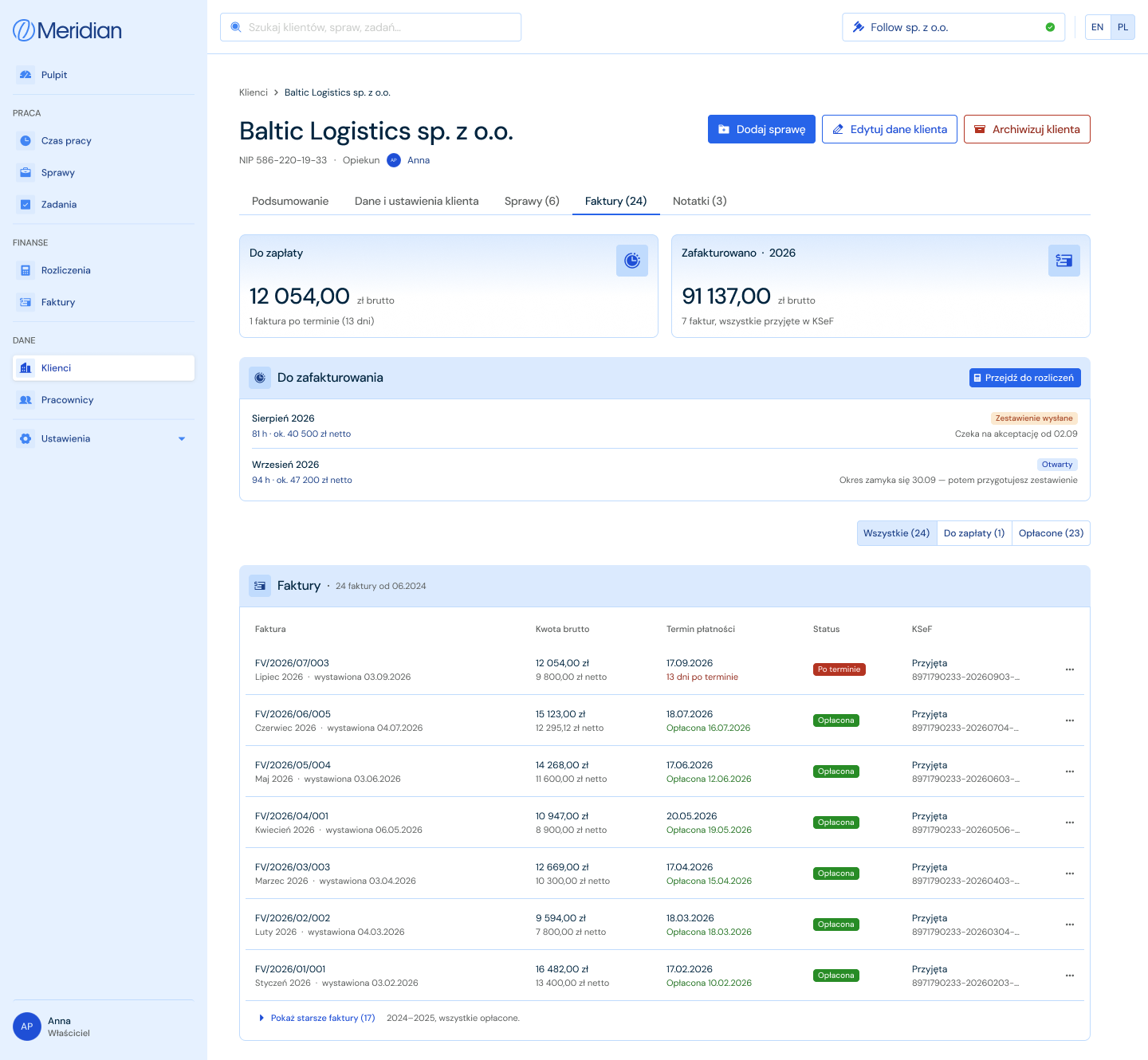The height and width of the screenshot is (1060, 1148).
Task: Open row menu for FV/2026/07/003
Action: [x=1070, y=669]
